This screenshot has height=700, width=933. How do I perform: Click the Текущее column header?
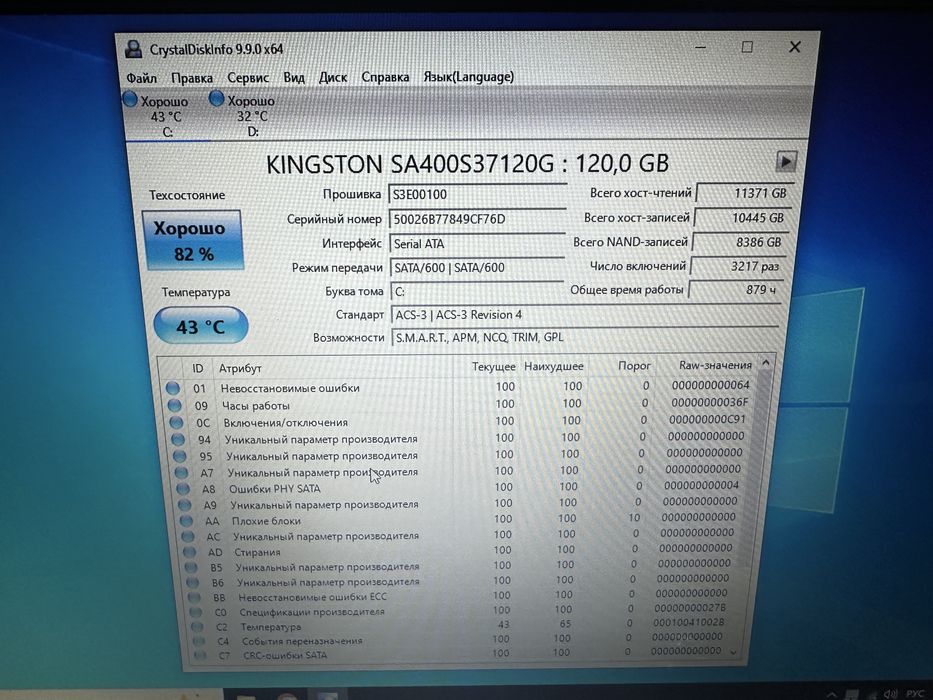[493, 367]
